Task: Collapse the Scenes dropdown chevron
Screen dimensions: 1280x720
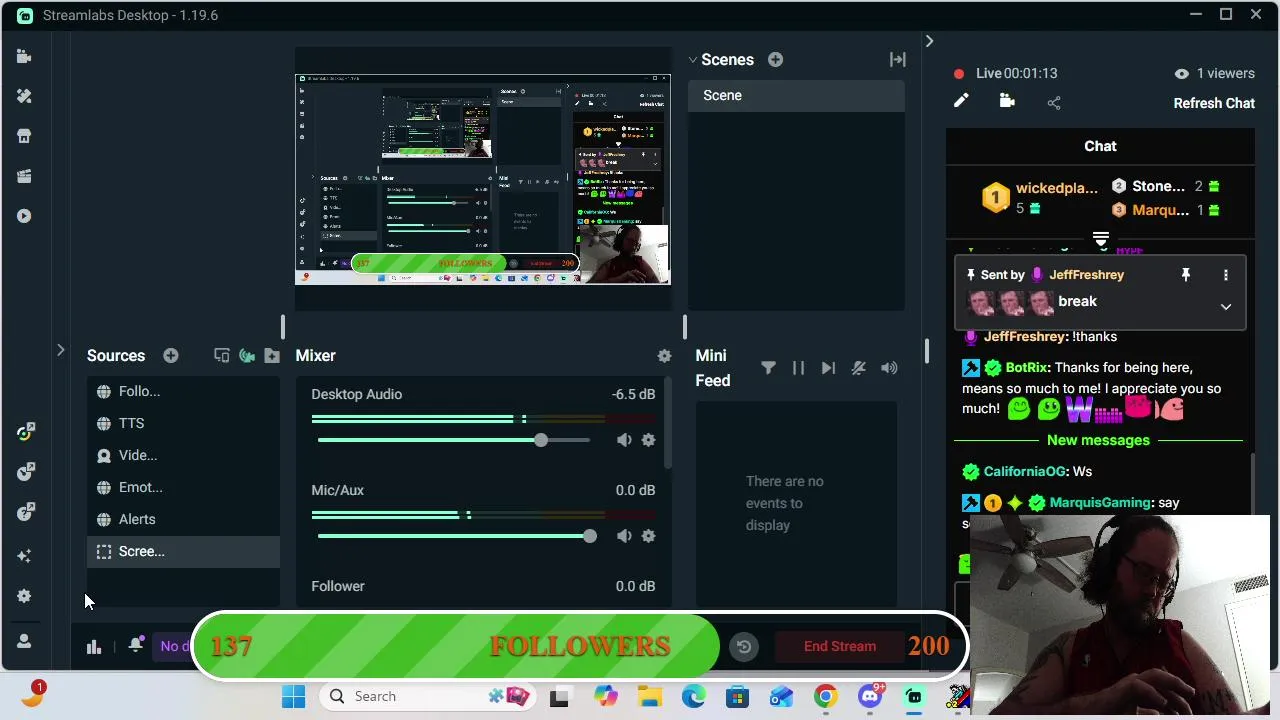Action: tap(692, 60)
